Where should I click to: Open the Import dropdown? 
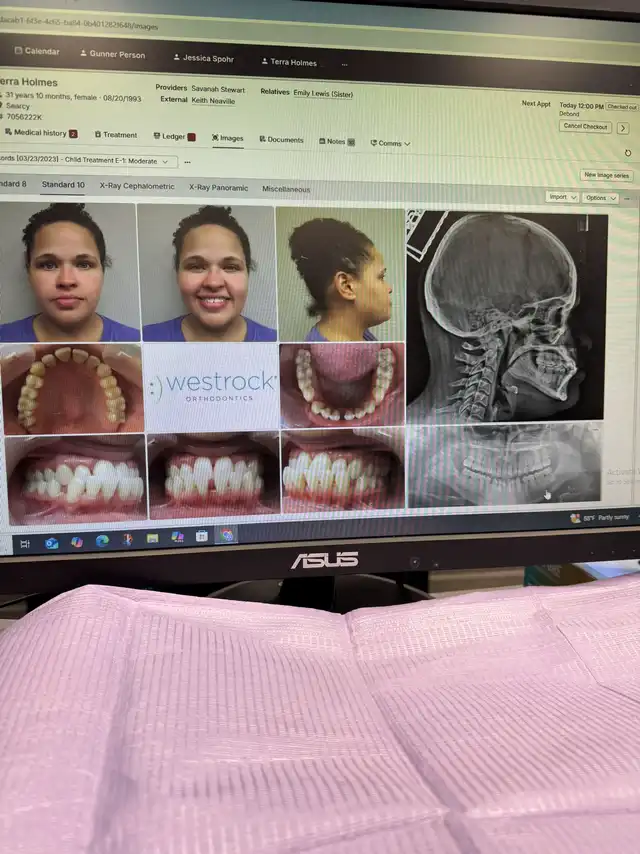pyautogui.click(x=561, y=197)
